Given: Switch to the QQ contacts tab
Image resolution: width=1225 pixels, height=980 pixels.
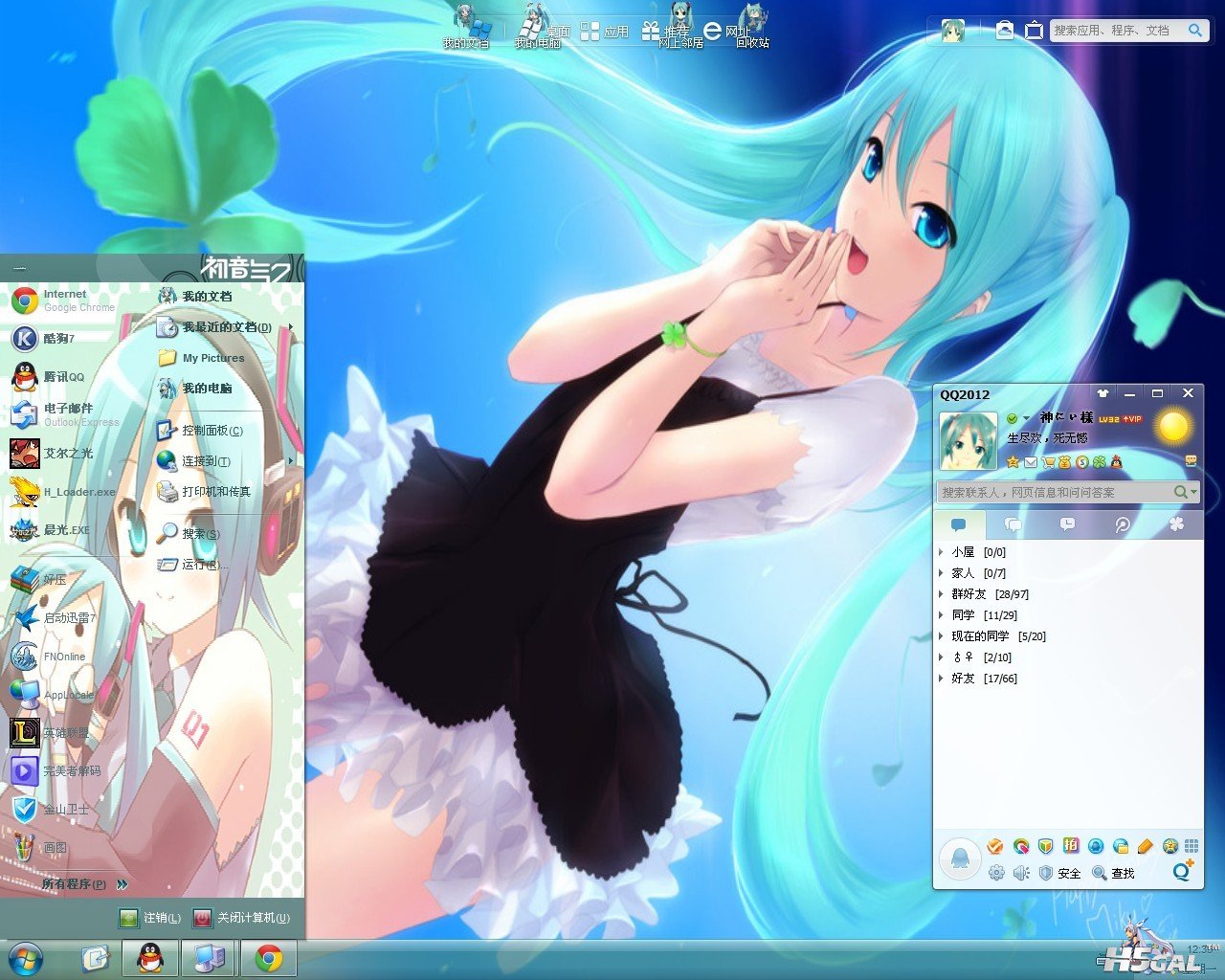Looking at the screenshot, I should (x=959, y=524).
